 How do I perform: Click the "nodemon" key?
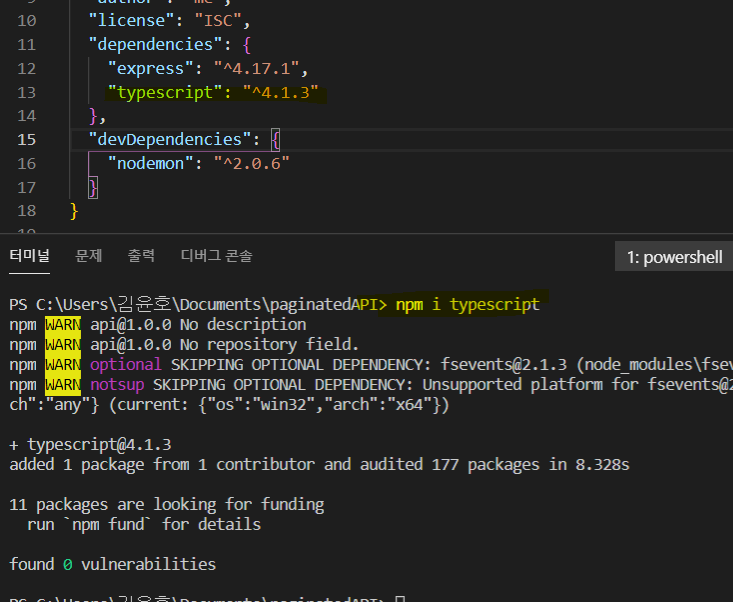click(151, 164)
